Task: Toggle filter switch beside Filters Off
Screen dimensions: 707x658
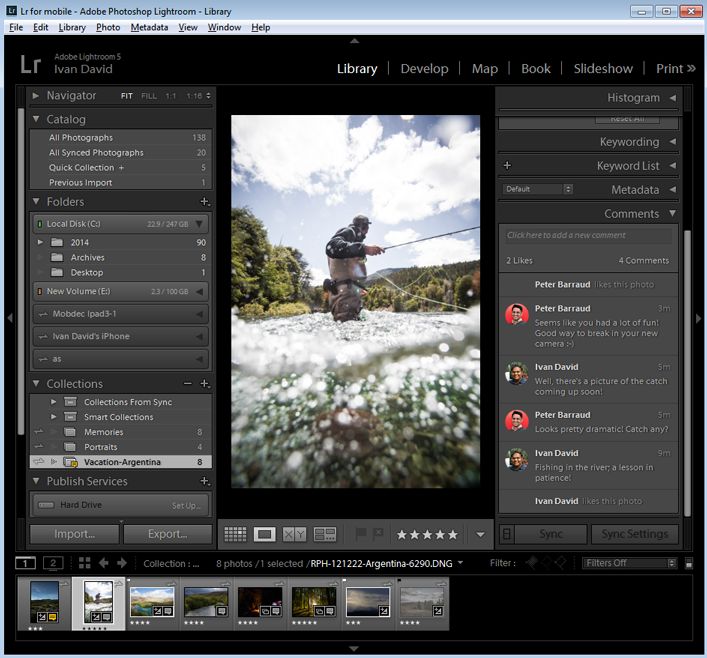Action: click(689, 563)
